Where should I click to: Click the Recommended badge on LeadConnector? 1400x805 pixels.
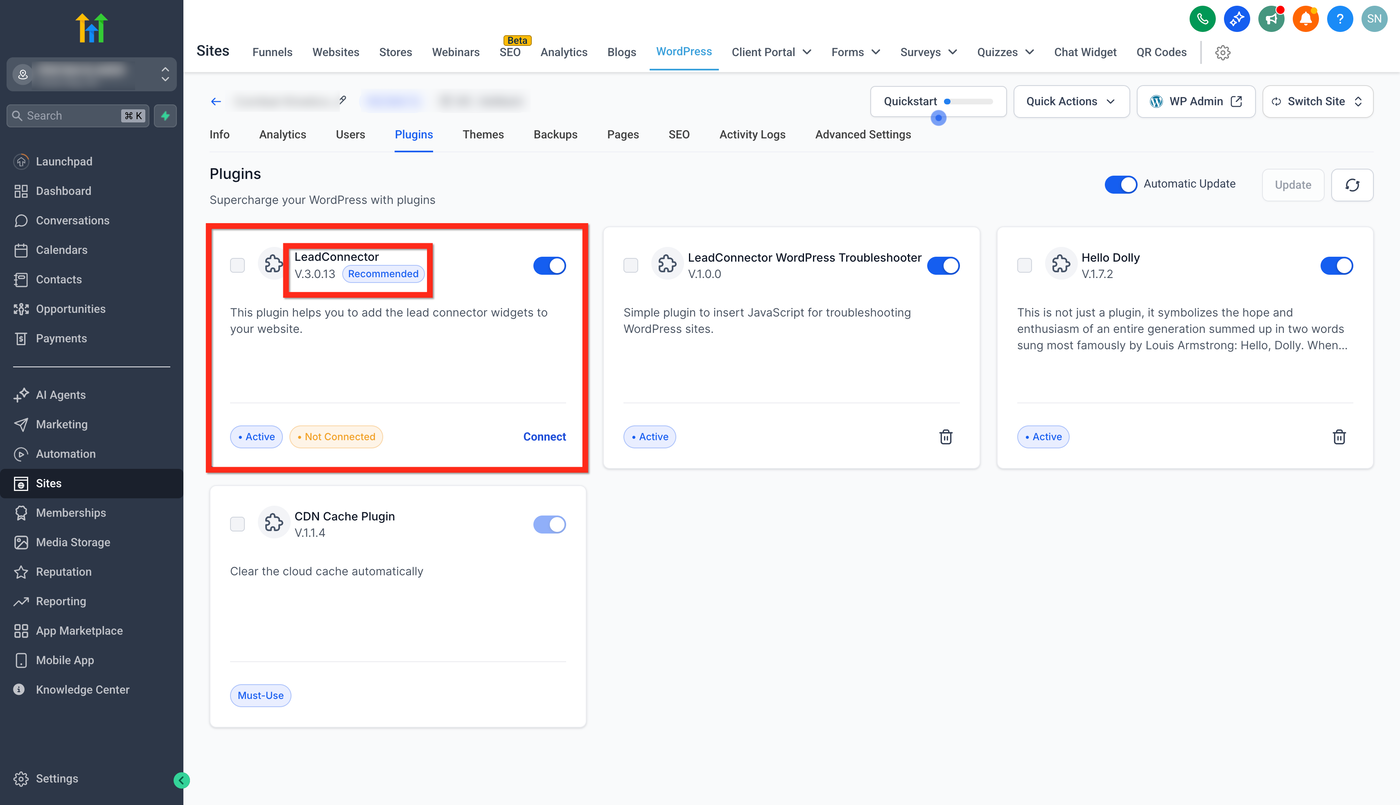(383, 274)
